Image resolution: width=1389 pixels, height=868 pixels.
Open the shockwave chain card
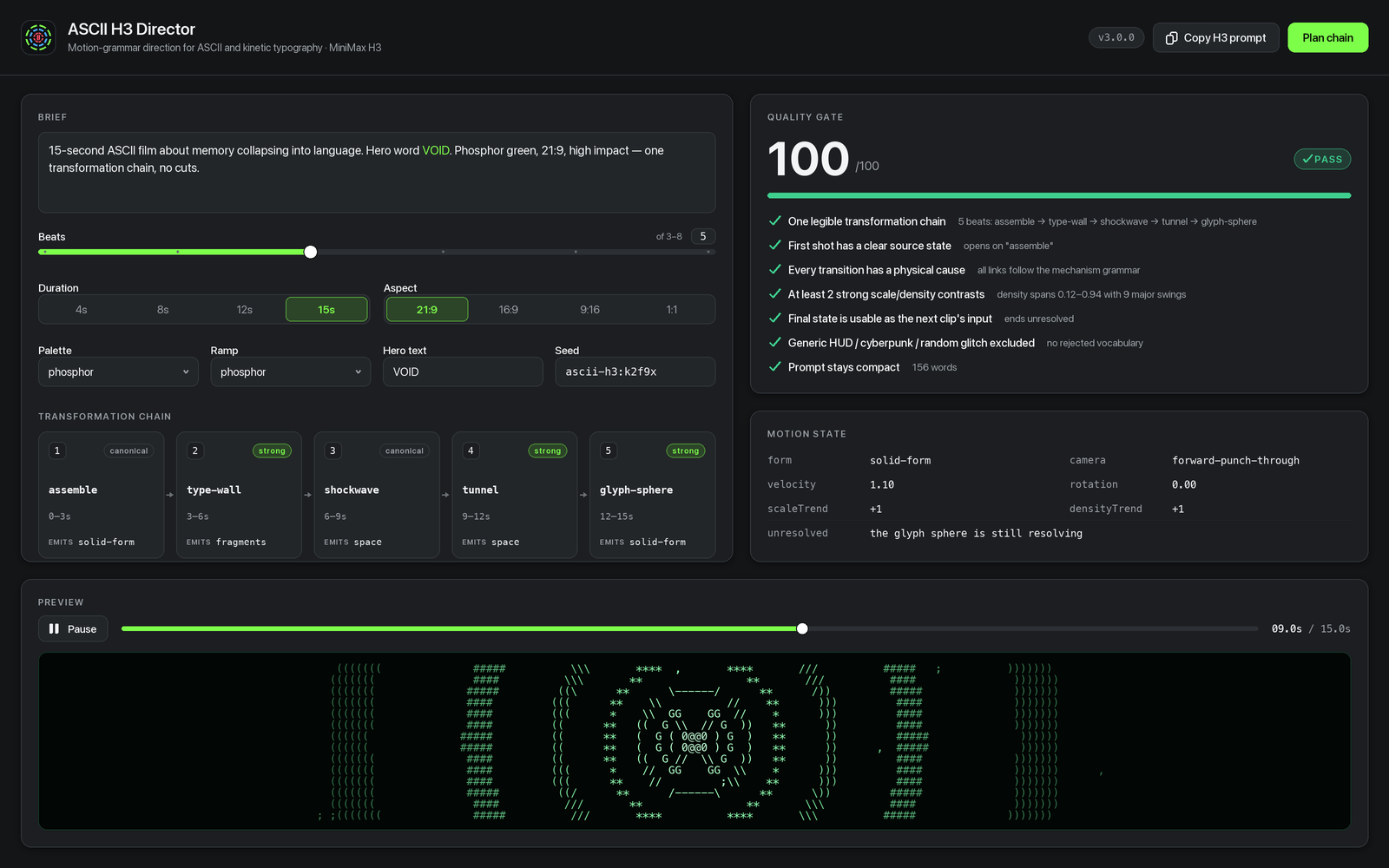click(x=377, y=495)
